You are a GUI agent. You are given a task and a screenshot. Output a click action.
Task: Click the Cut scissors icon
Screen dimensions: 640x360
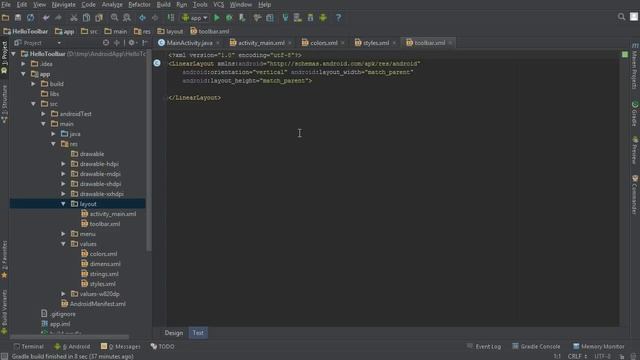click(73, 18)
